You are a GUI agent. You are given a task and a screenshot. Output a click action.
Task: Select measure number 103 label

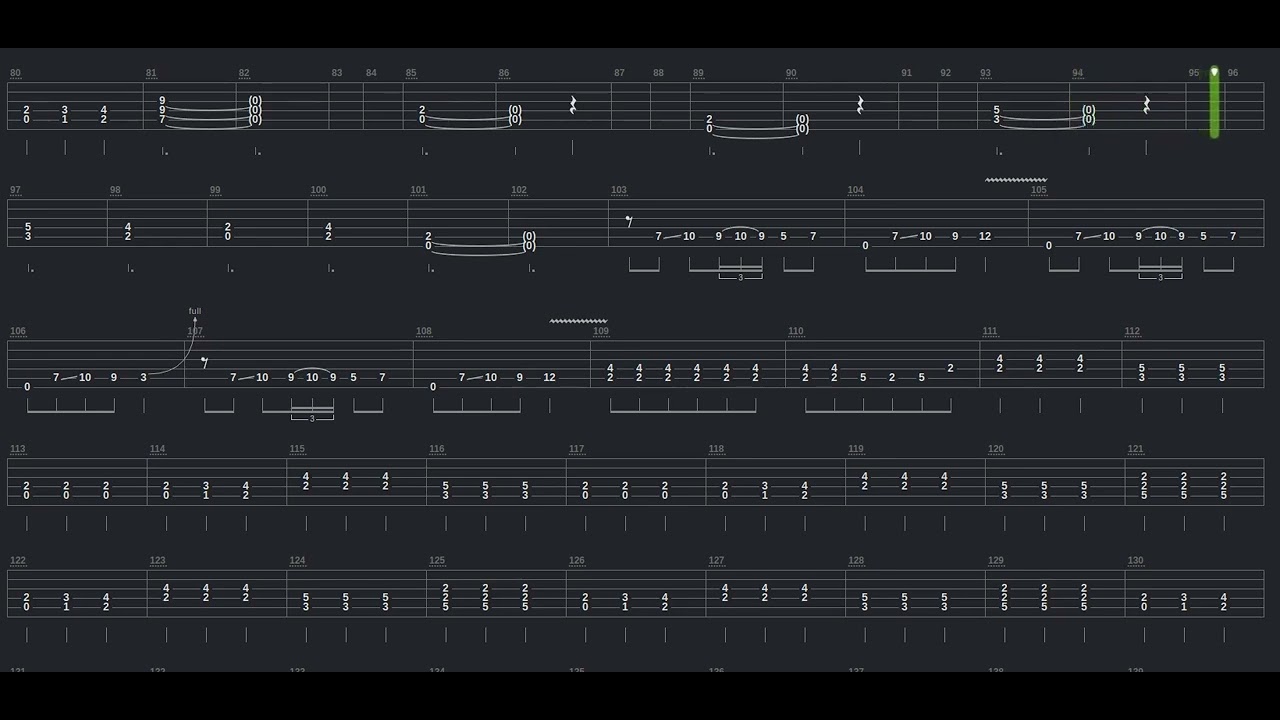pyautogui.click(x=619, y=190)
